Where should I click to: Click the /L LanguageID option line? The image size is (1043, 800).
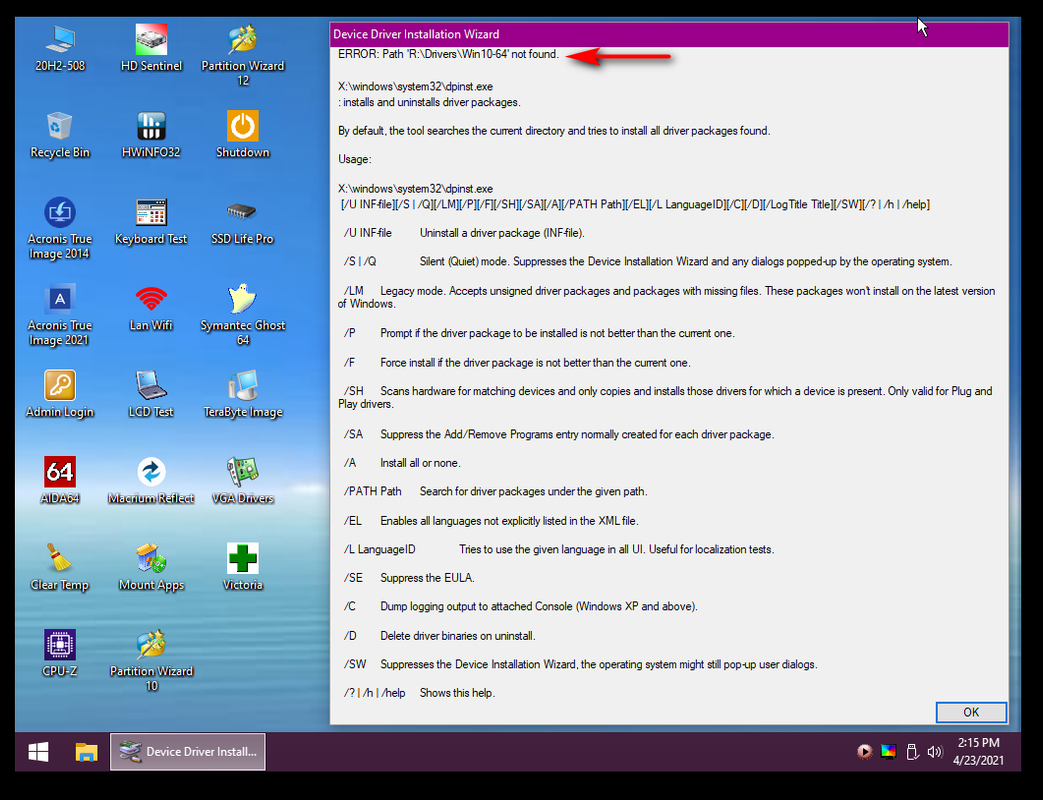(559, 550)
